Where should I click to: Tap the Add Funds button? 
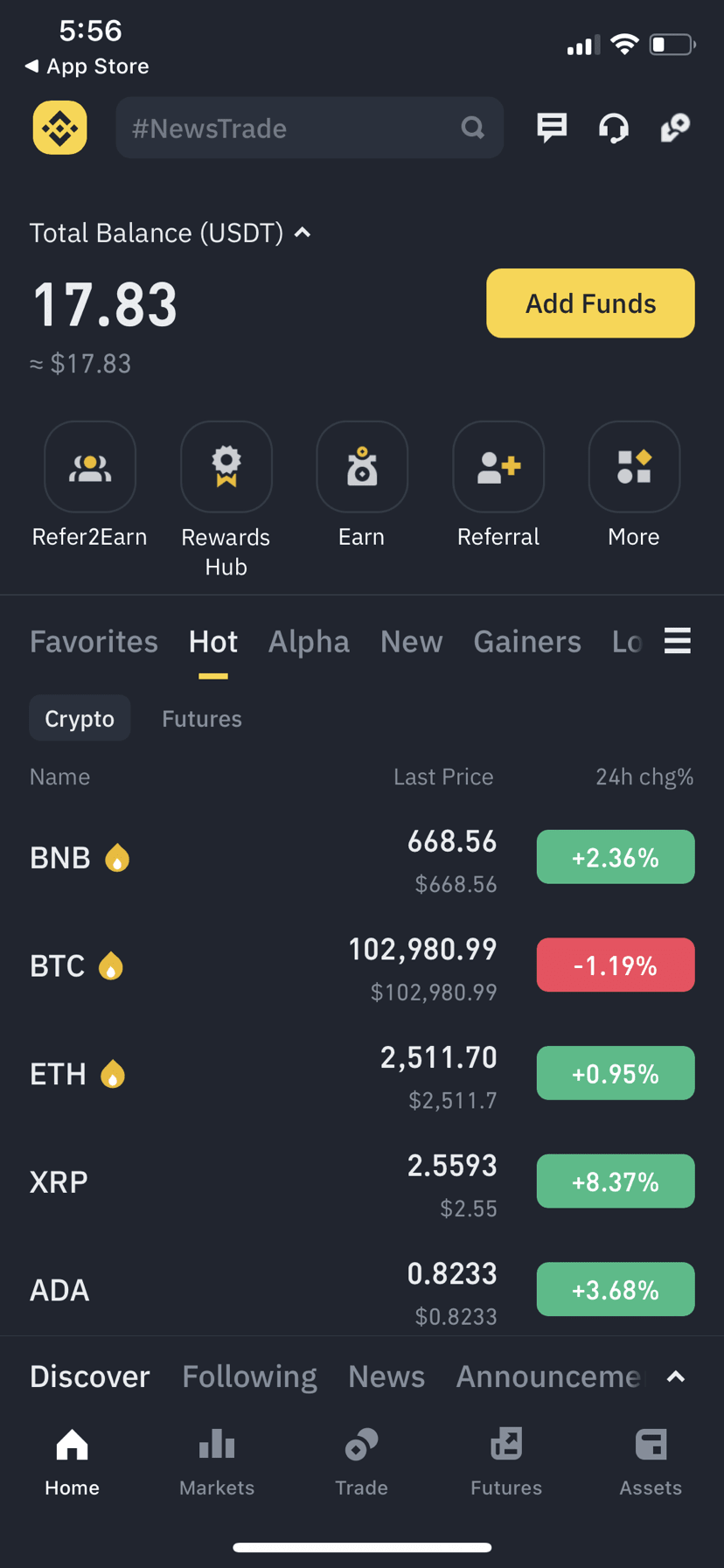coord(590,303)
